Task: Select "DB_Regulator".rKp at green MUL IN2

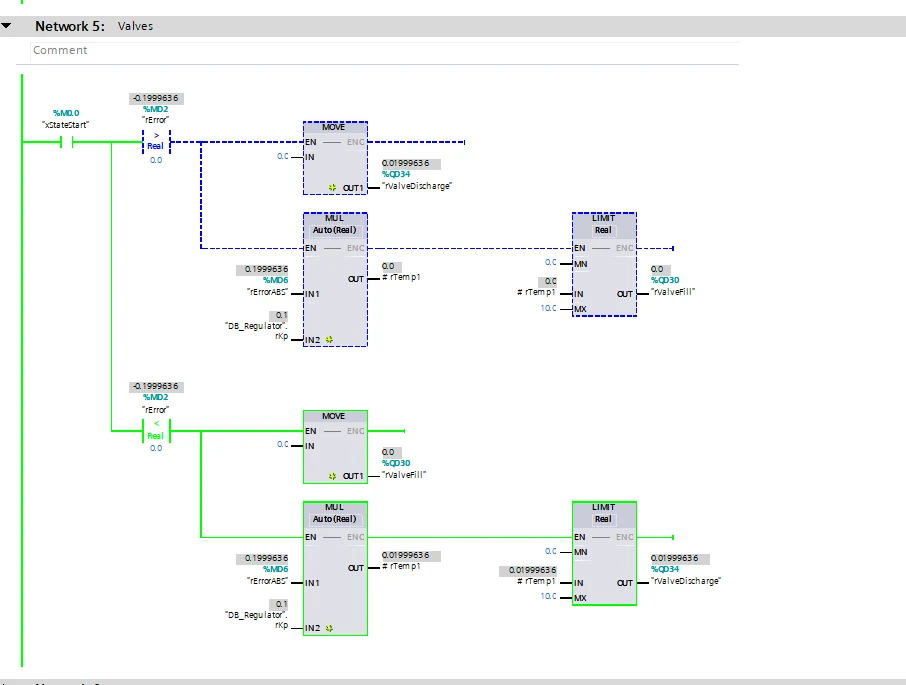Action: (257, 620)
